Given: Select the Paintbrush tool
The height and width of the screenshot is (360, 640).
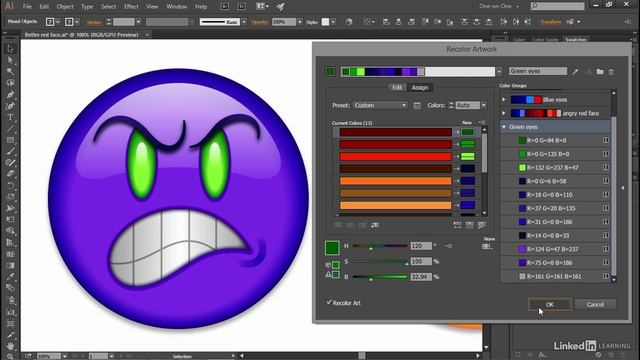Looking at the screenshot, I should [10, 151].
